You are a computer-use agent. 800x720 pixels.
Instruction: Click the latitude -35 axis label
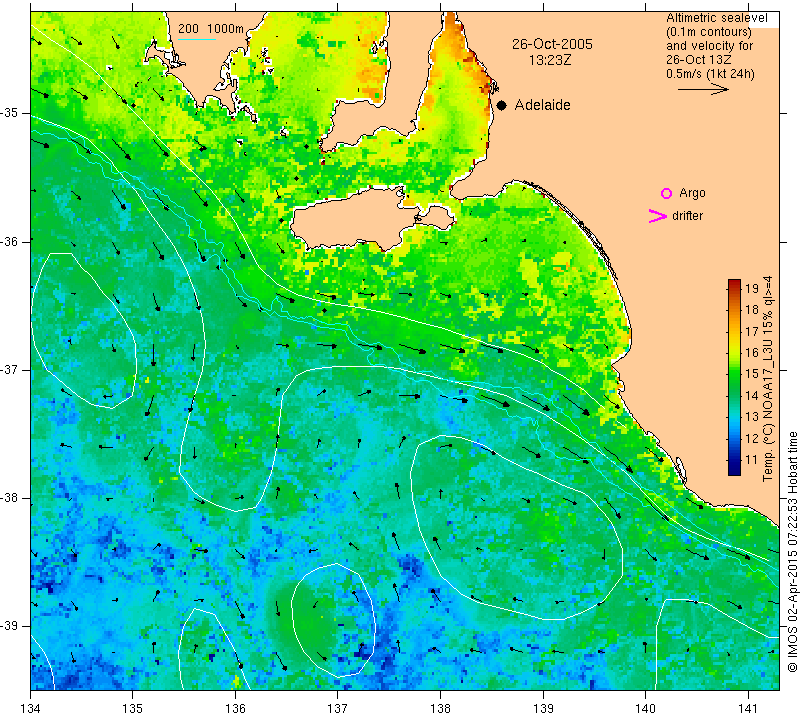click(x=10, y=113)
